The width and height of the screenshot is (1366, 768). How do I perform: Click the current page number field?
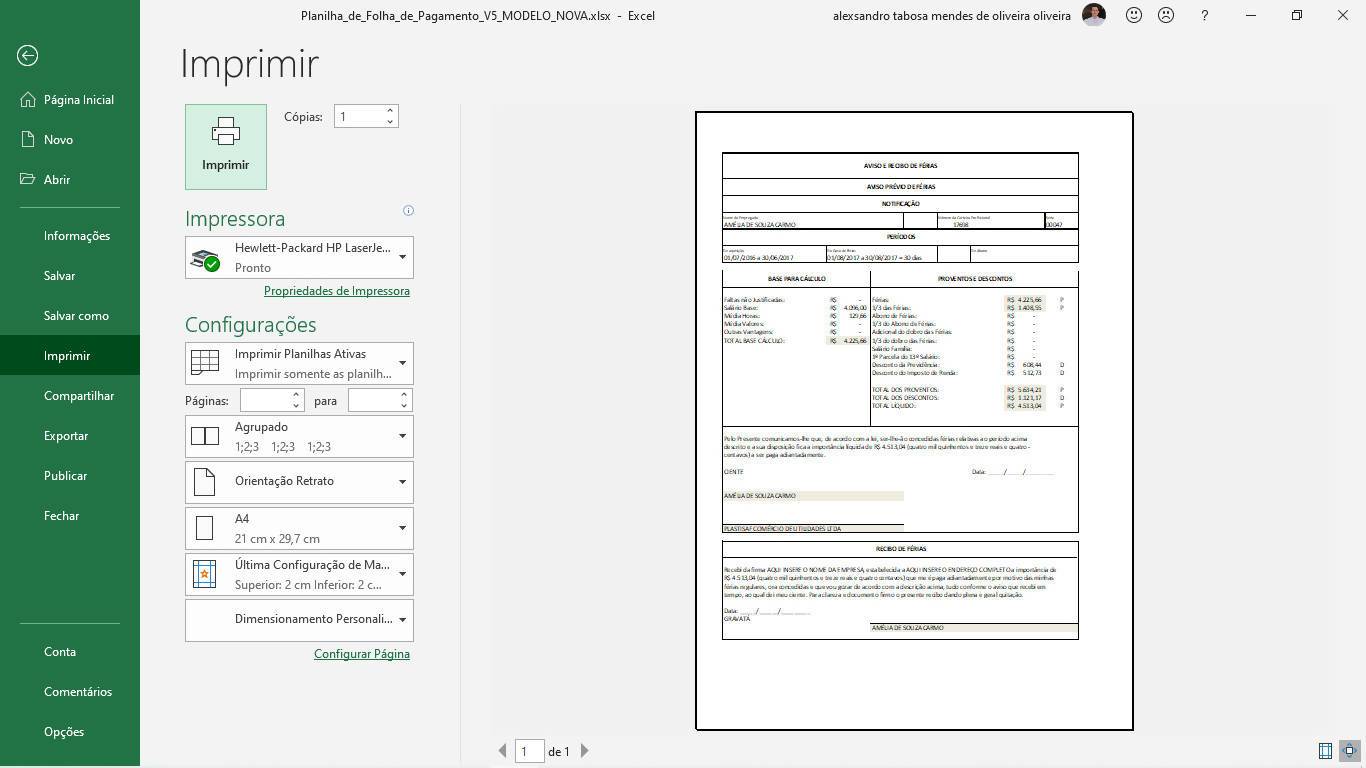pos(529,751)
